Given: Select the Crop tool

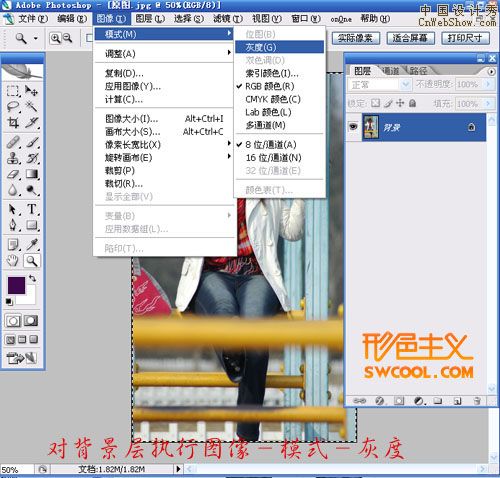Looking at the screenshot, I should click(x=13, y=123).
